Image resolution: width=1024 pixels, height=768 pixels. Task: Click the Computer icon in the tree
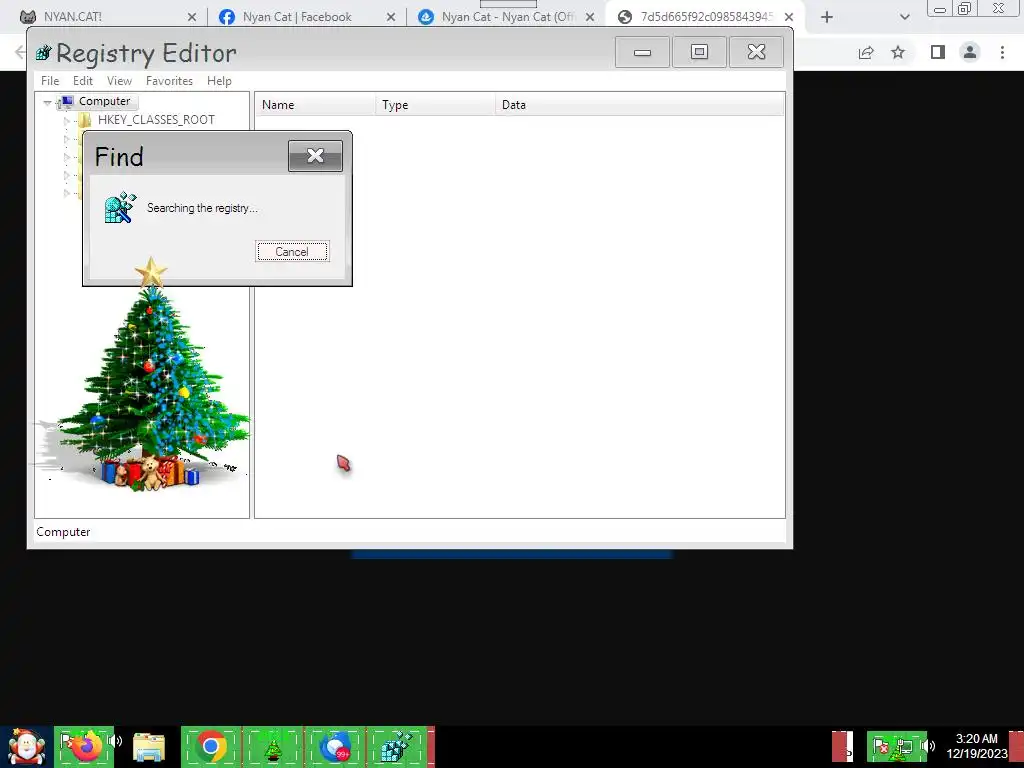(x=65, y=101)
